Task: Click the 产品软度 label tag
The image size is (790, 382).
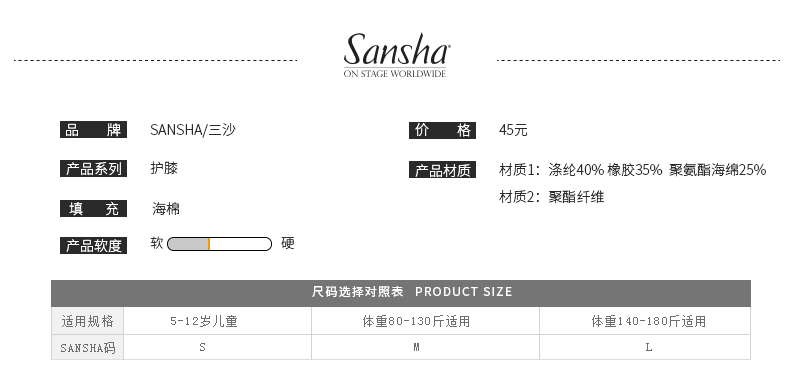Action: pos(93,245)
